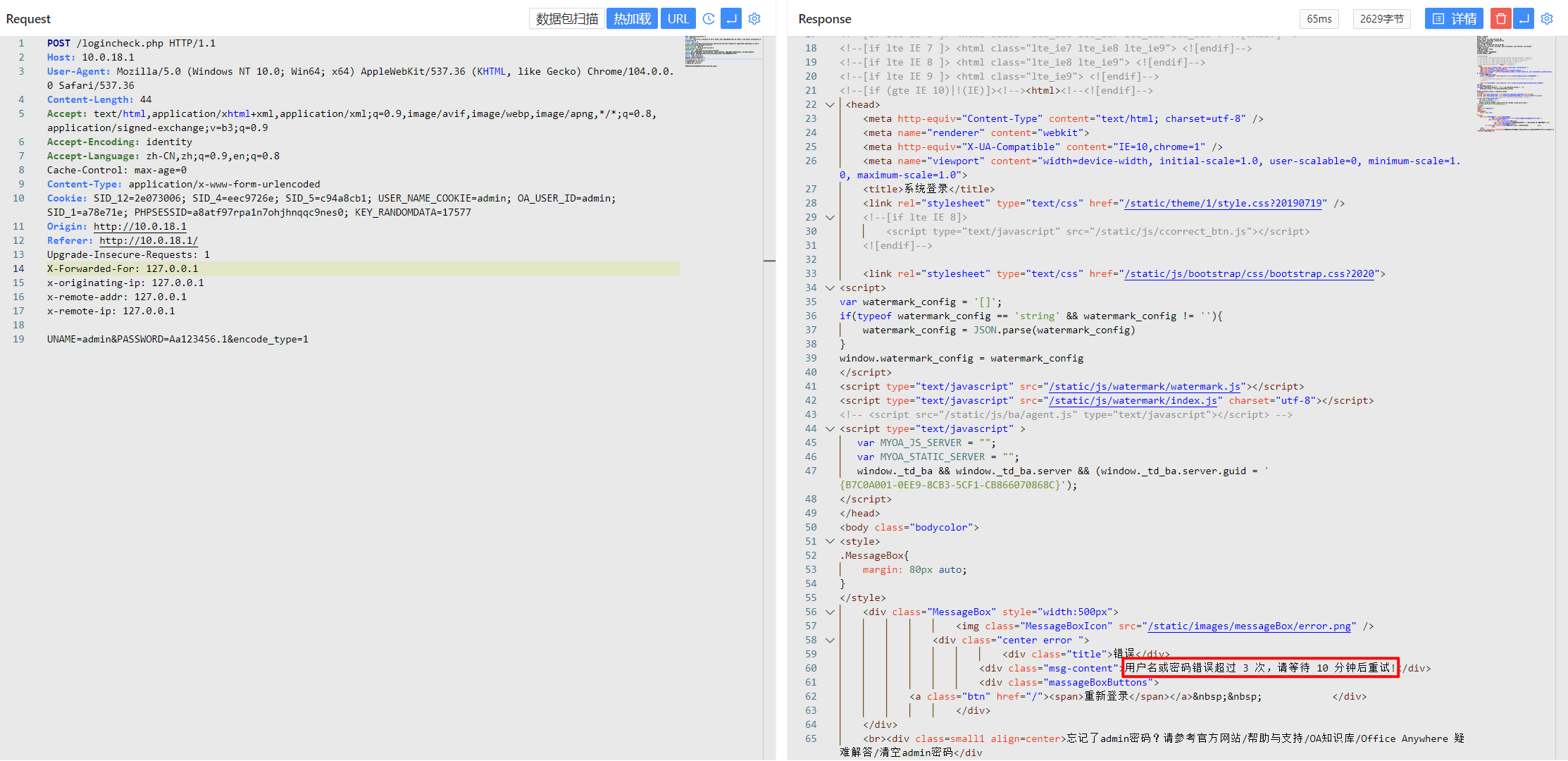
Task: Click response line number 47
Action: [x=811, y=471]
